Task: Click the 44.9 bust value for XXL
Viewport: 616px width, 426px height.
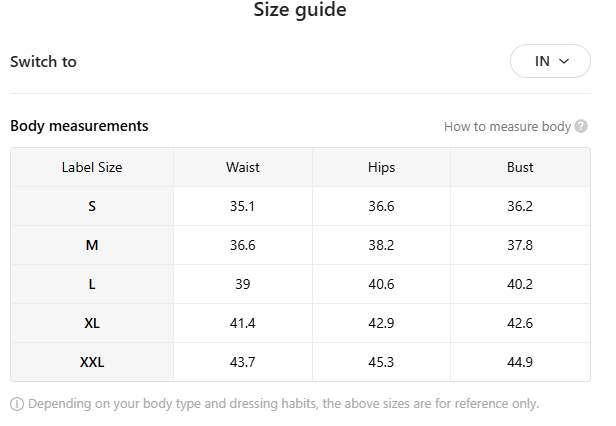Action: point(520,362)
